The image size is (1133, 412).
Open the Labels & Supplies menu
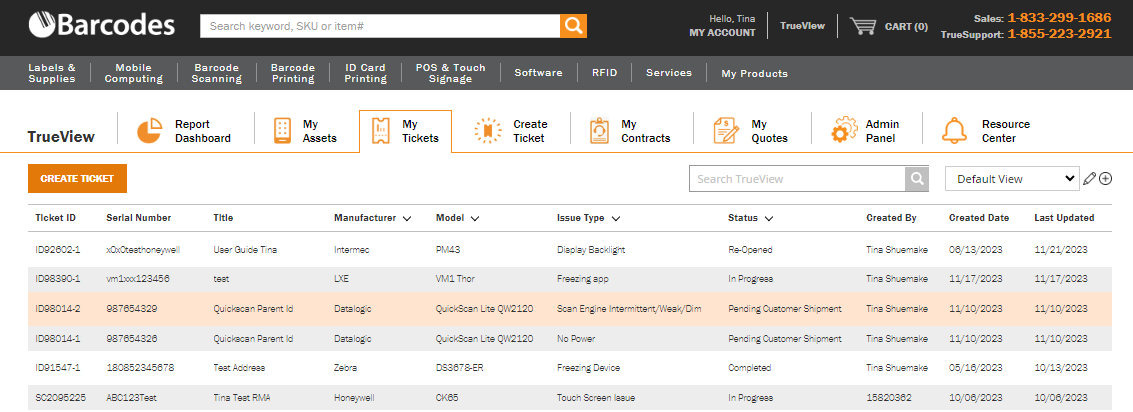pos(52,73)
